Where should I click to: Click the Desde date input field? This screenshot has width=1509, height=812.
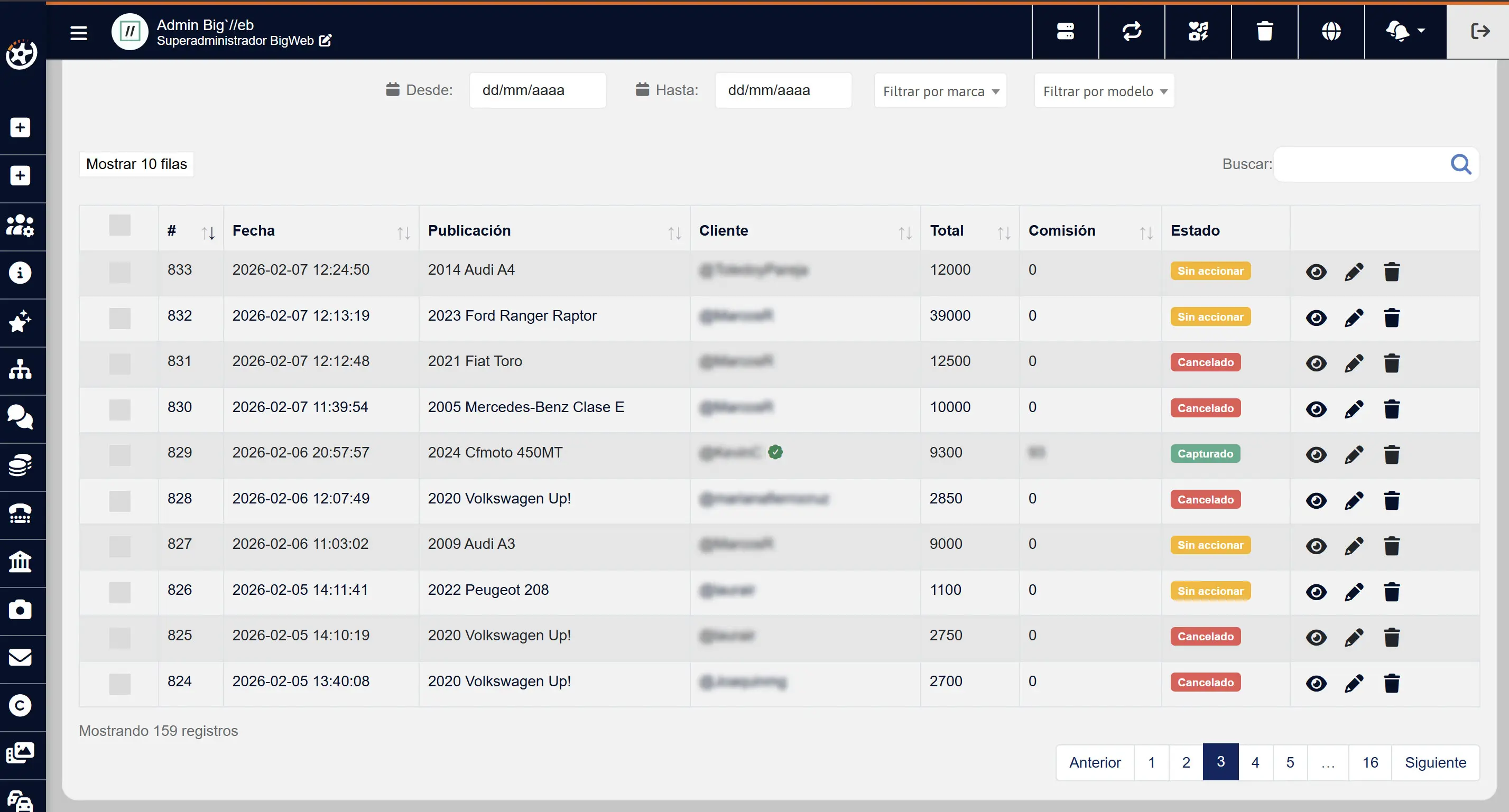point(536,90)
